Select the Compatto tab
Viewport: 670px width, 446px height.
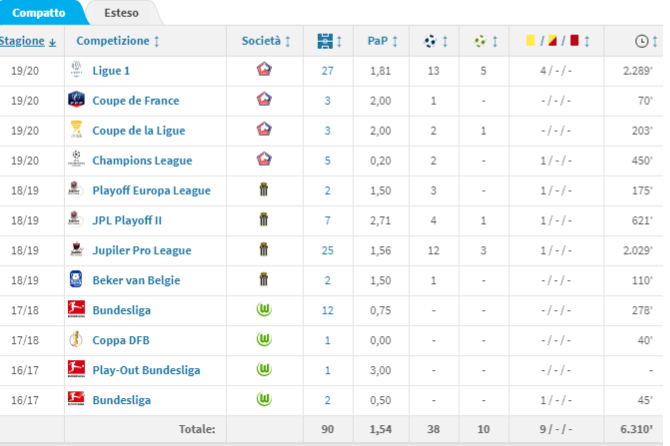[39, 13]
